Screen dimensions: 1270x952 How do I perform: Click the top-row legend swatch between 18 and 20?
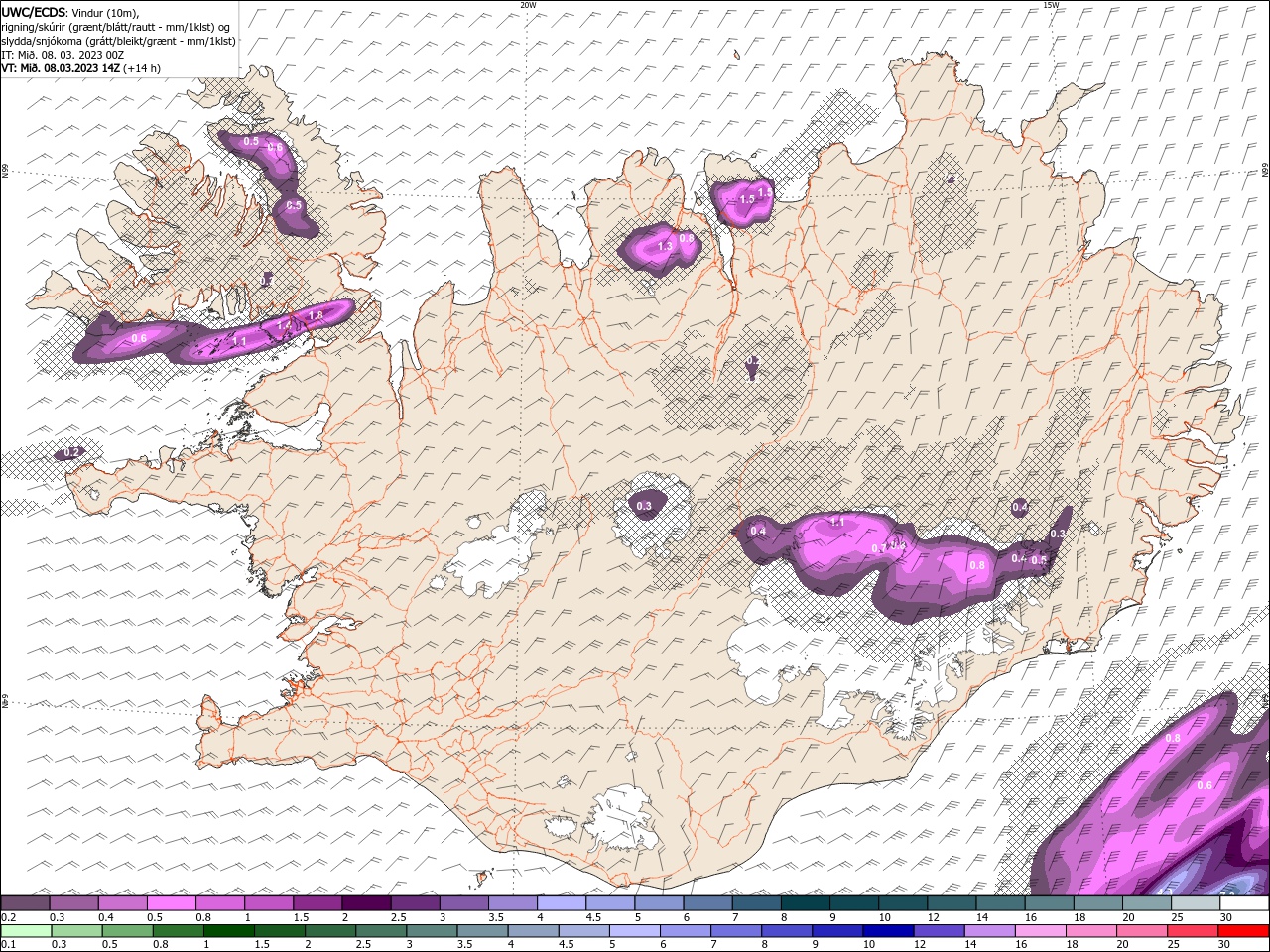tap(1097, 903)
